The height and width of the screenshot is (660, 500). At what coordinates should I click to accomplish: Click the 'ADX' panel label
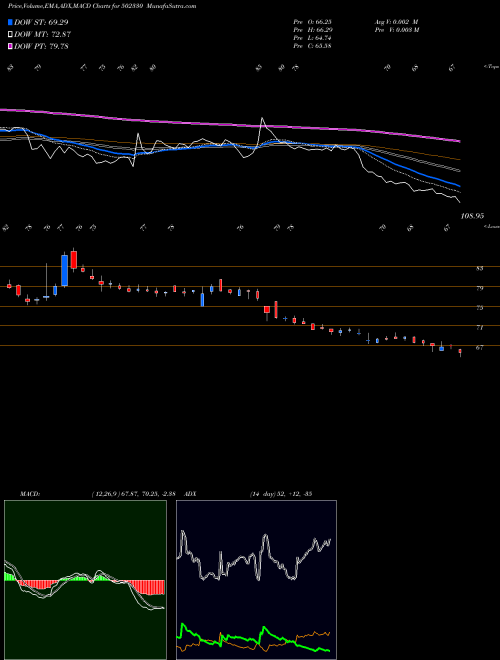pyautogui.click(x=191, y=494)
